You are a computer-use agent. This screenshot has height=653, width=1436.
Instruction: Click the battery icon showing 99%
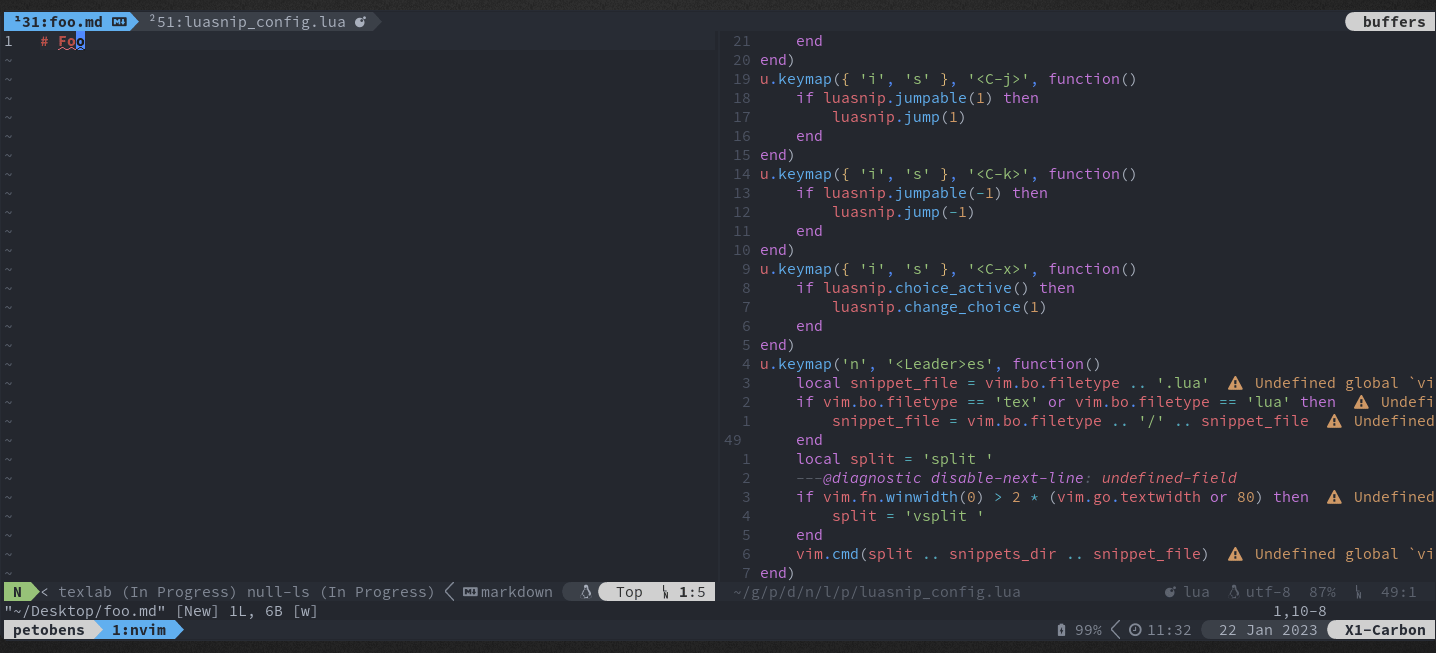(x=1061, y=630)
